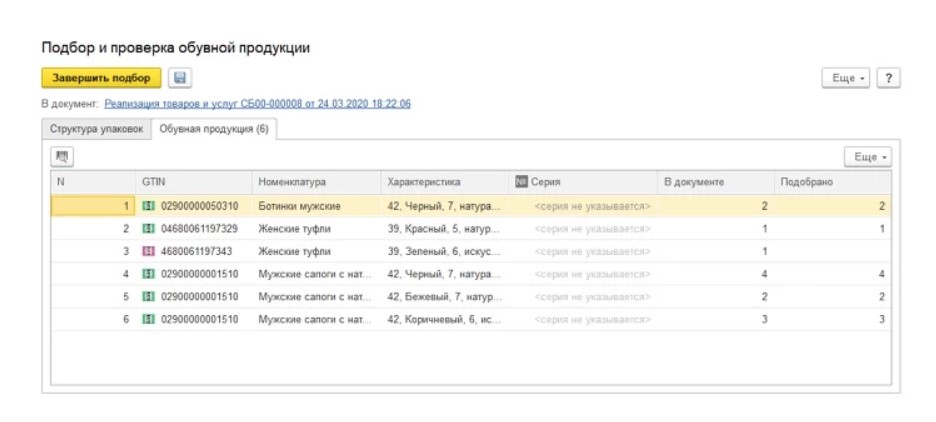Image resolution: width=936 pixels, height=422 pixels.
Task: Sort by the Номенклатура column header
Action: pyautogui.click(x=292, y=182)
